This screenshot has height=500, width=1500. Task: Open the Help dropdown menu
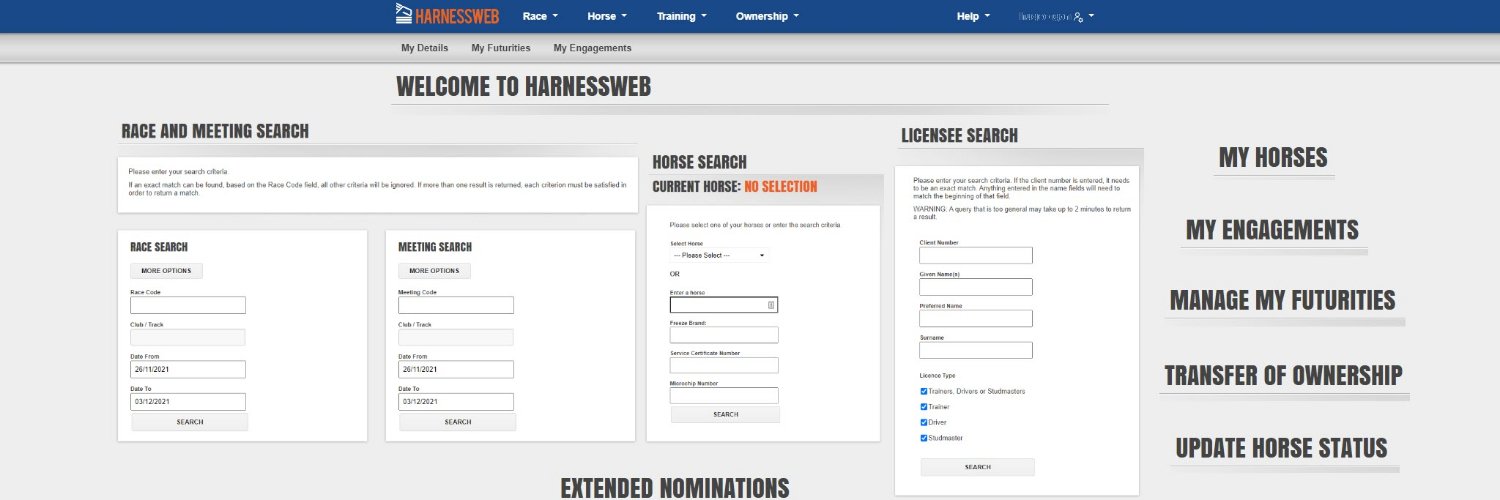pyautogui.click(x=973, y=16)
